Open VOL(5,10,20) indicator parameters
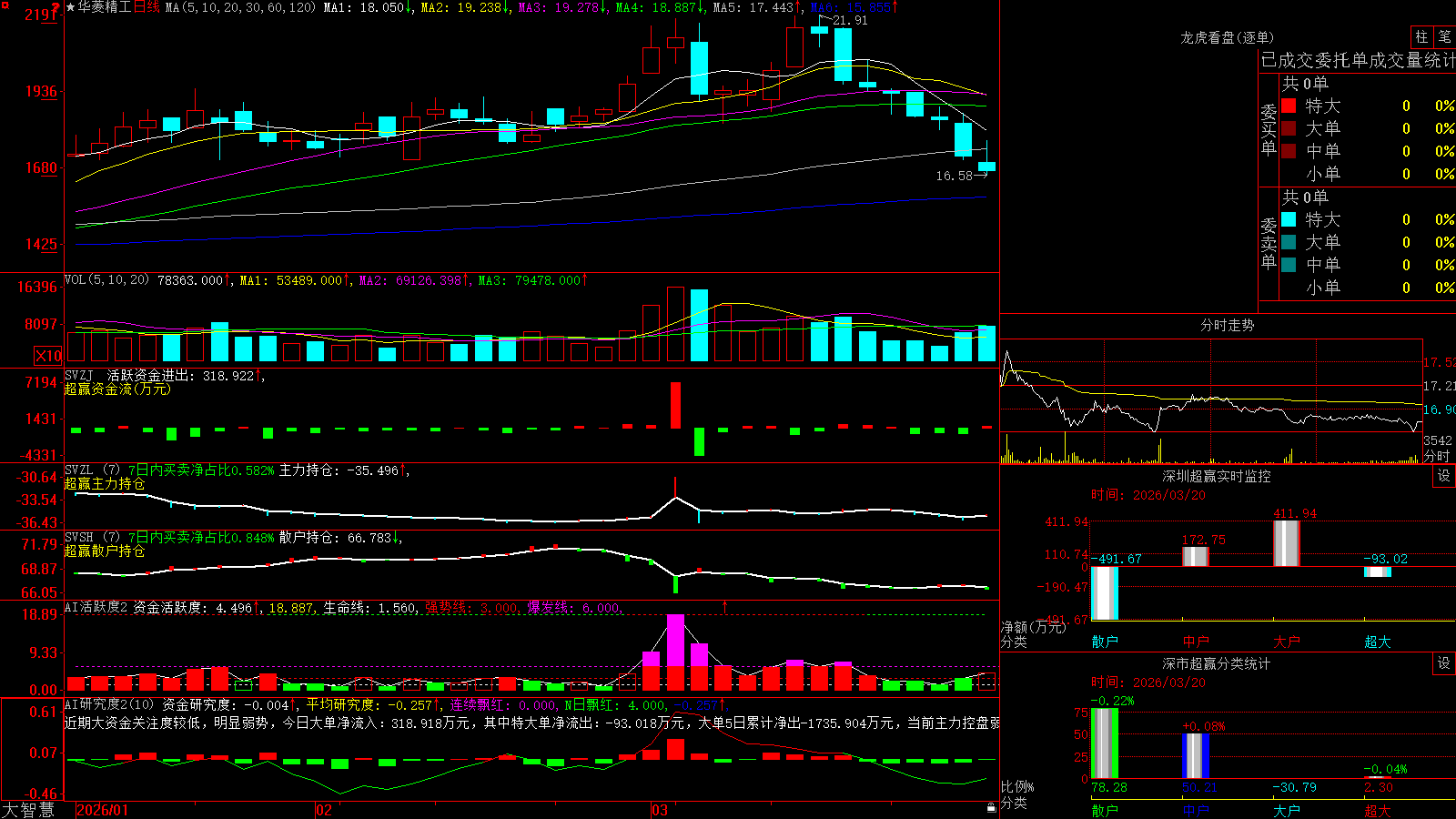 pos(107,280)
